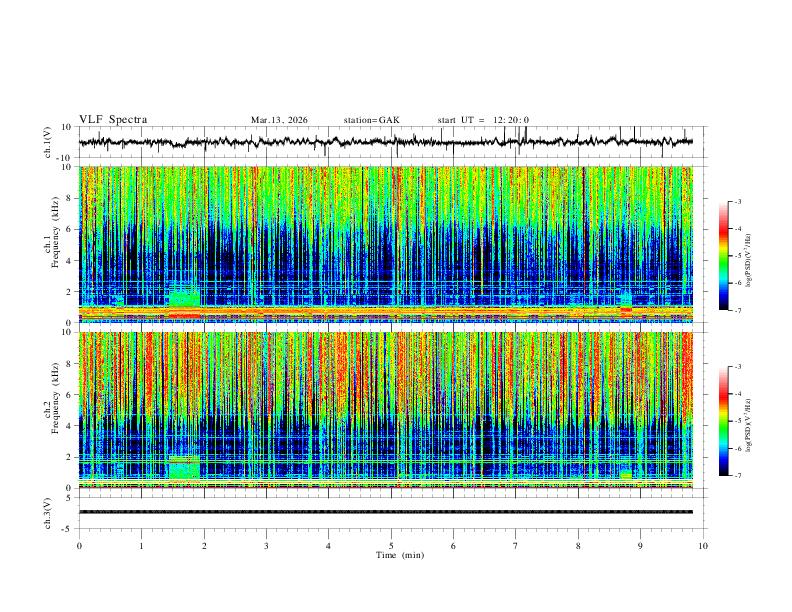Image resolution: width=792 pixels, height=612 pixels.
Task: Click the "-3" label on the ch.1 color bar
Action: 737,201
